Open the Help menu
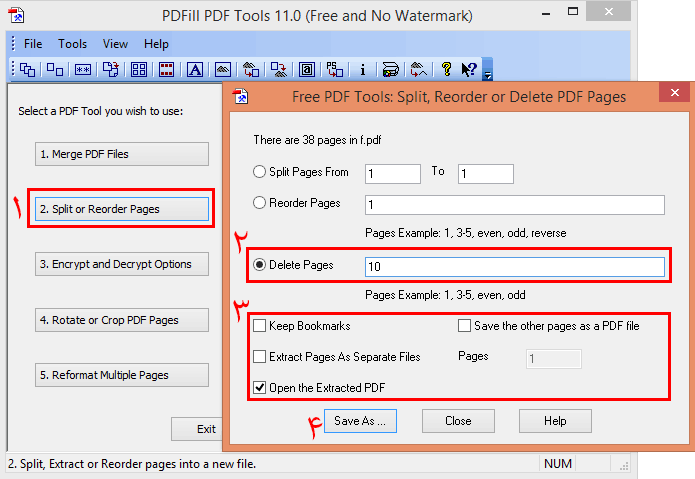 click(156, 44)
